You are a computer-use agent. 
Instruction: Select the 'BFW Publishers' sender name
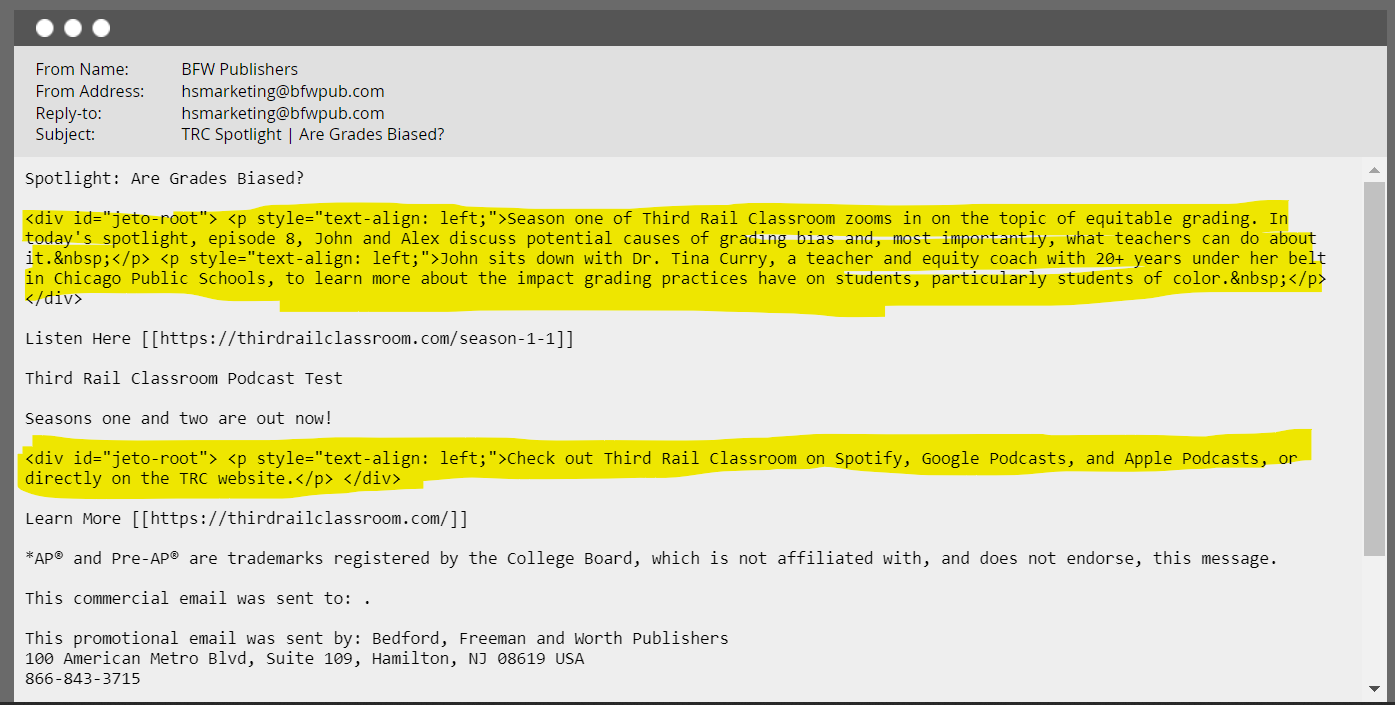(240, 70)
